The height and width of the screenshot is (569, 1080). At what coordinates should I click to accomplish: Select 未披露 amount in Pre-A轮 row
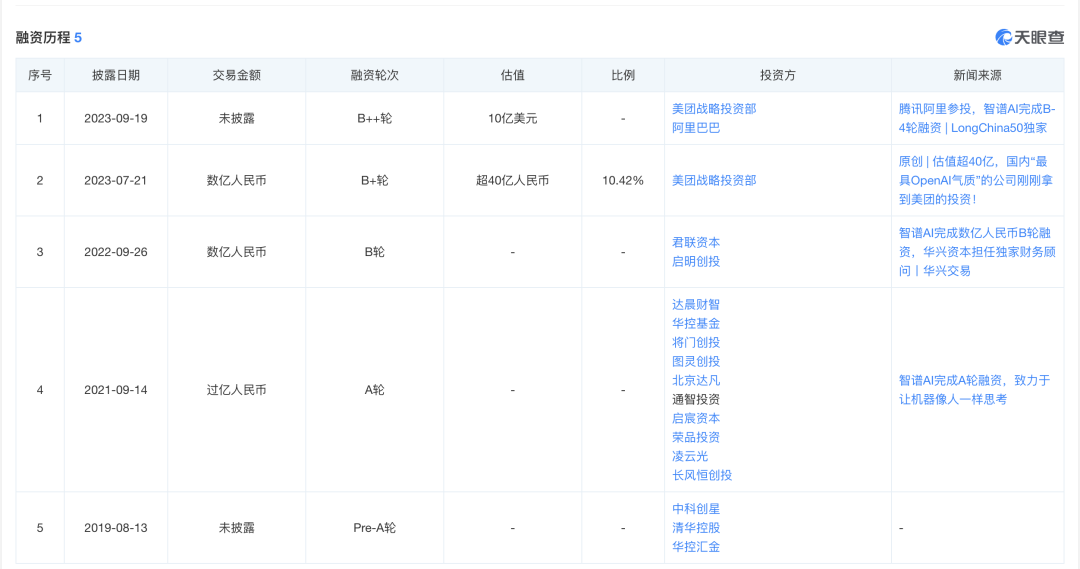point(236,528)
